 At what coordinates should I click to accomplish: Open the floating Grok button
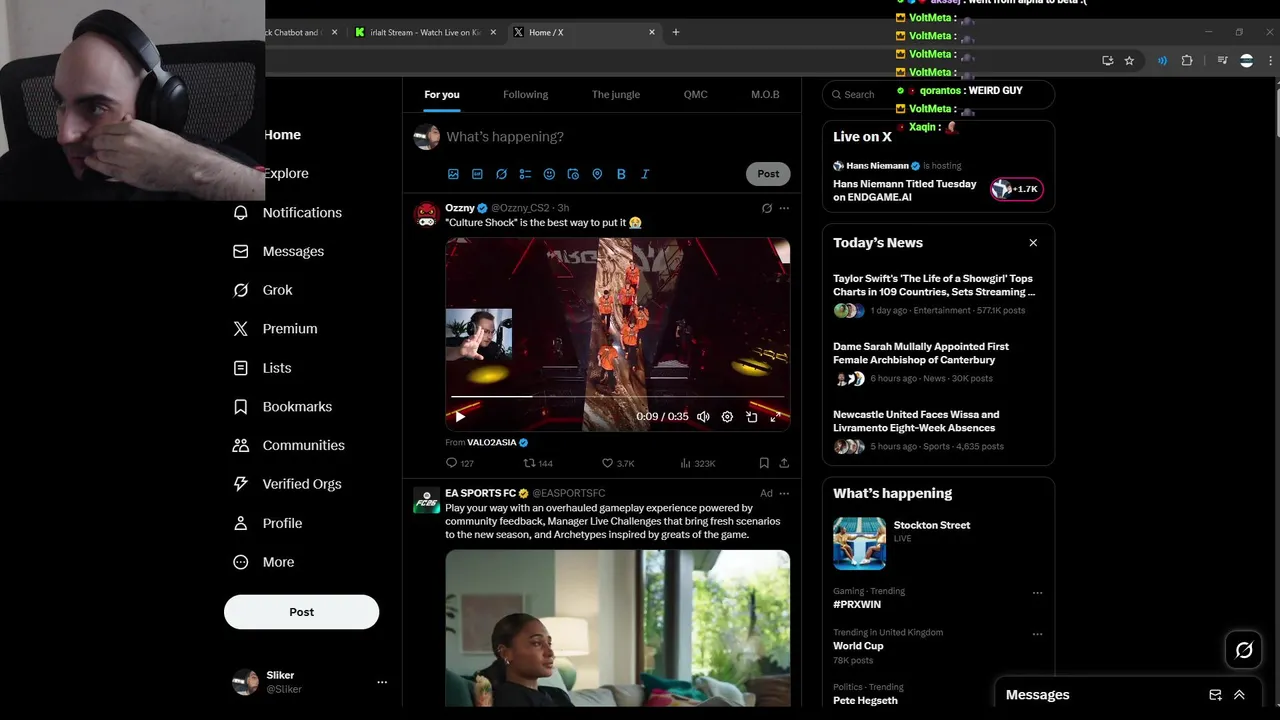(x=1244, y=650)
